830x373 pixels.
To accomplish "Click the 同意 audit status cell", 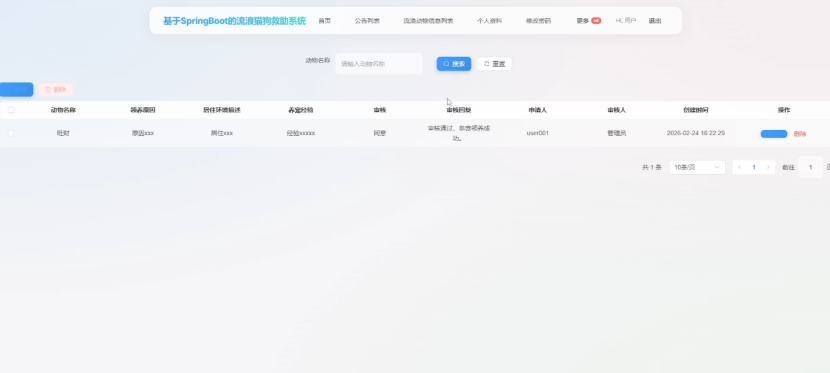I will point(380,133).
